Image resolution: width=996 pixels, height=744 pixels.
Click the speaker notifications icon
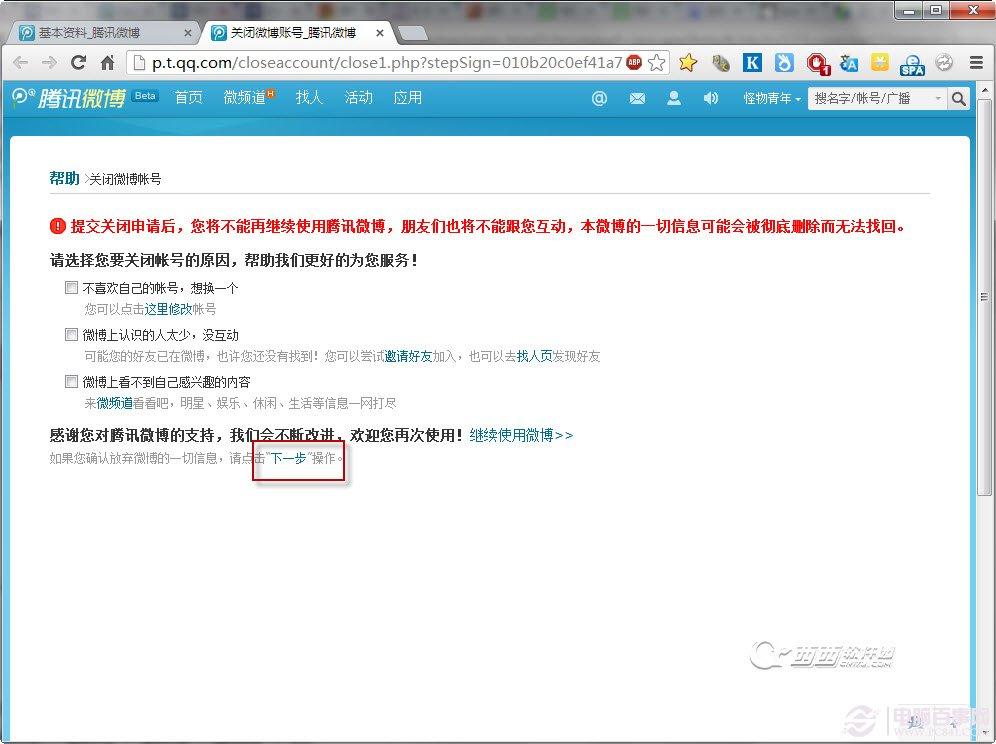point(711,98)
